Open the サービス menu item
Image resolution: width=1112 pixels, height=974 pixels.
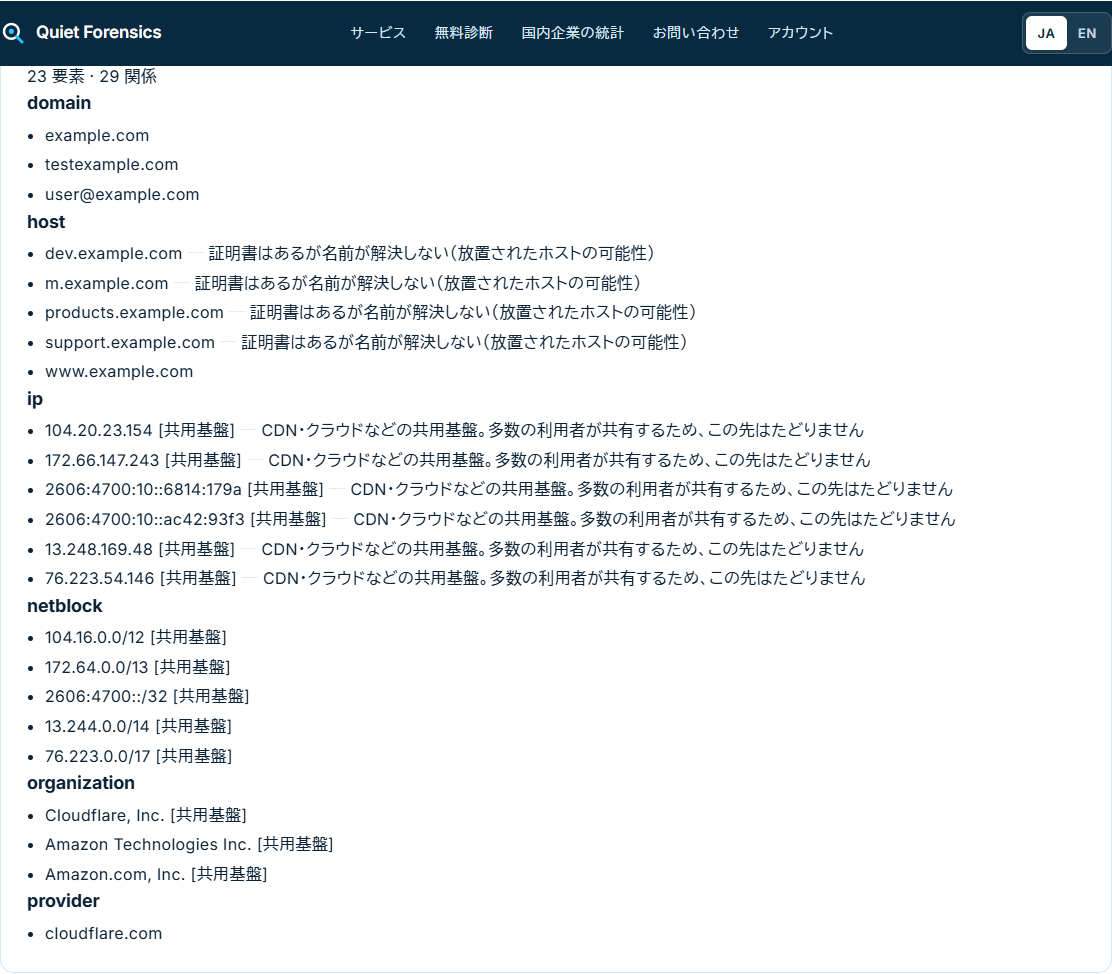tap(378, 33)
